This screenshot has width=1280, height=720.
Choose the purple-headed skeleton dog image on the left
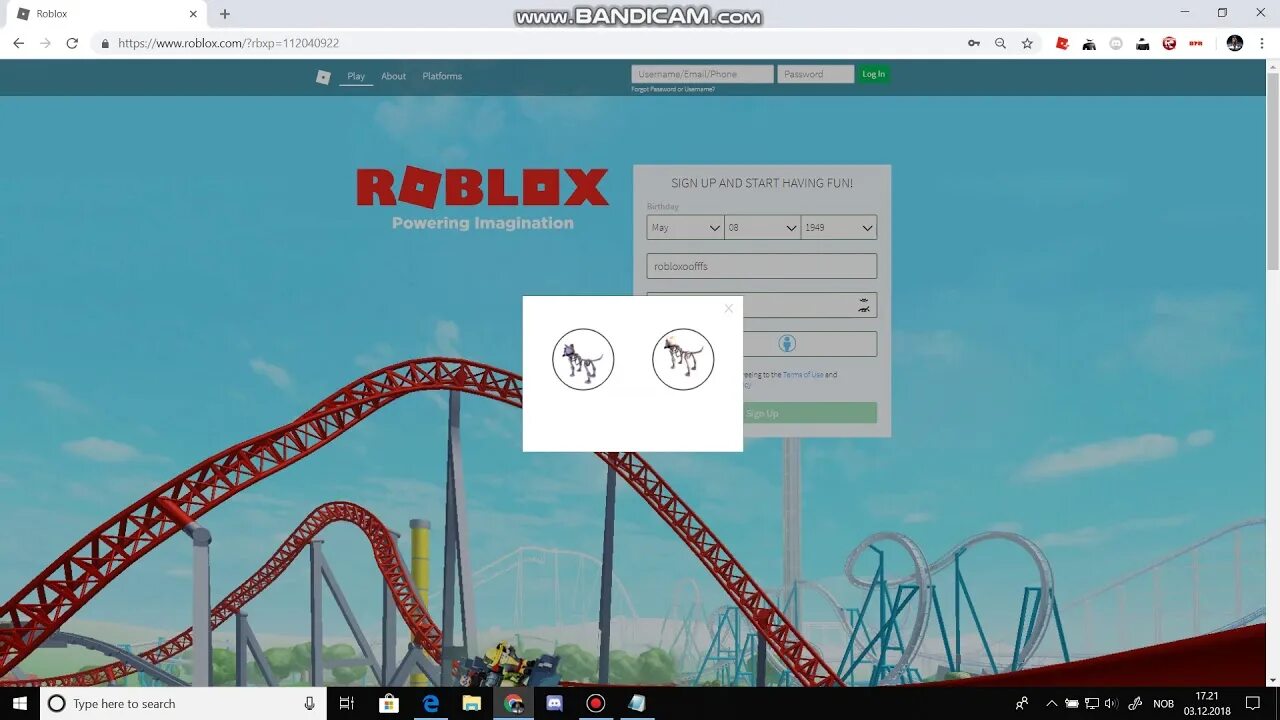pos(583,359)
